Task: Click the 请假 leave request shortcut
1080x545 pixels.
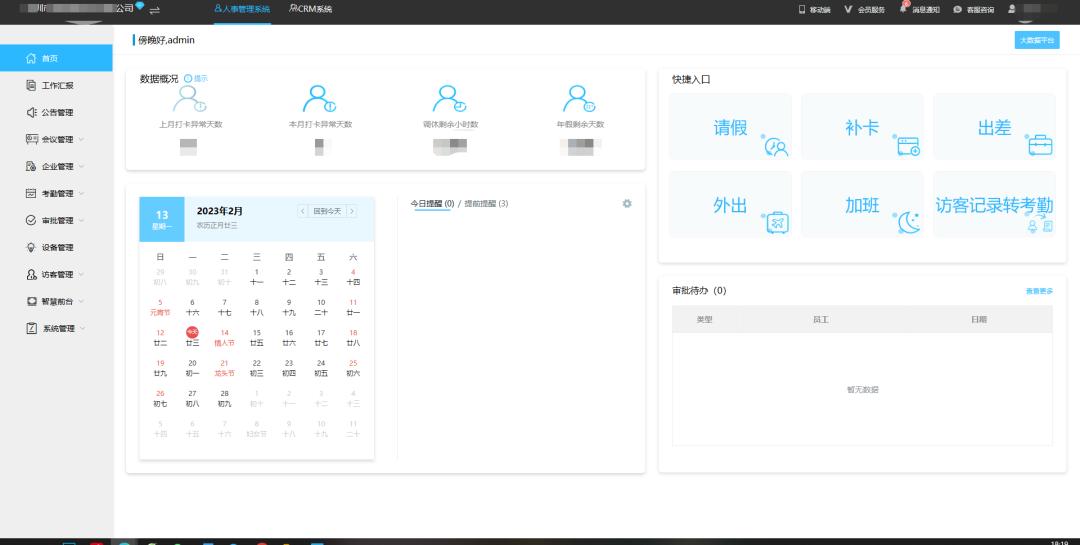Action: [x=730, y=127]
